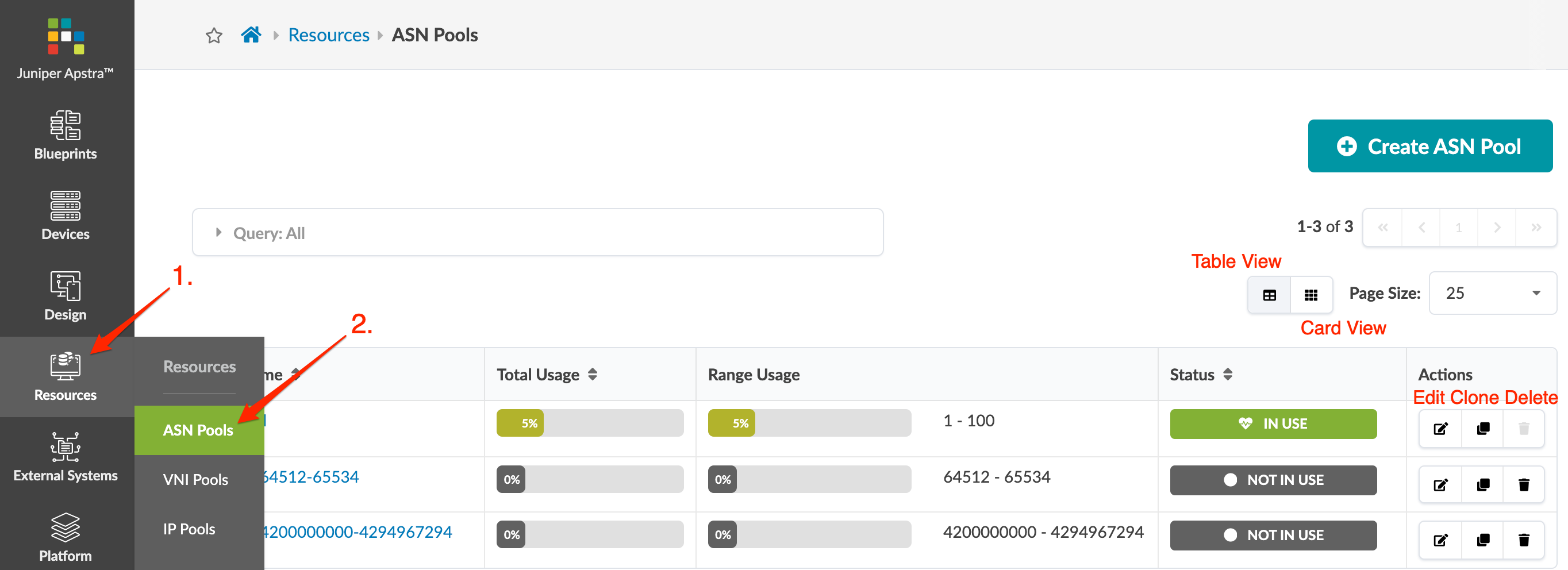Open the Page Size dropdown
1568x570 pixels.
(x=1492, y=293)
